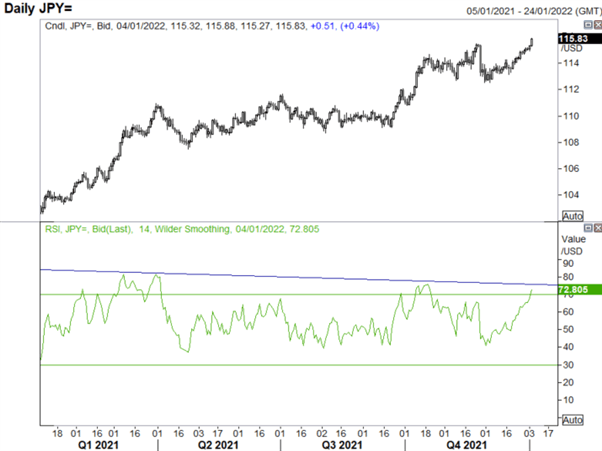602x451 pixels.
Task: Select the RSI 30 oversold horizontal line
Action: 299,365
